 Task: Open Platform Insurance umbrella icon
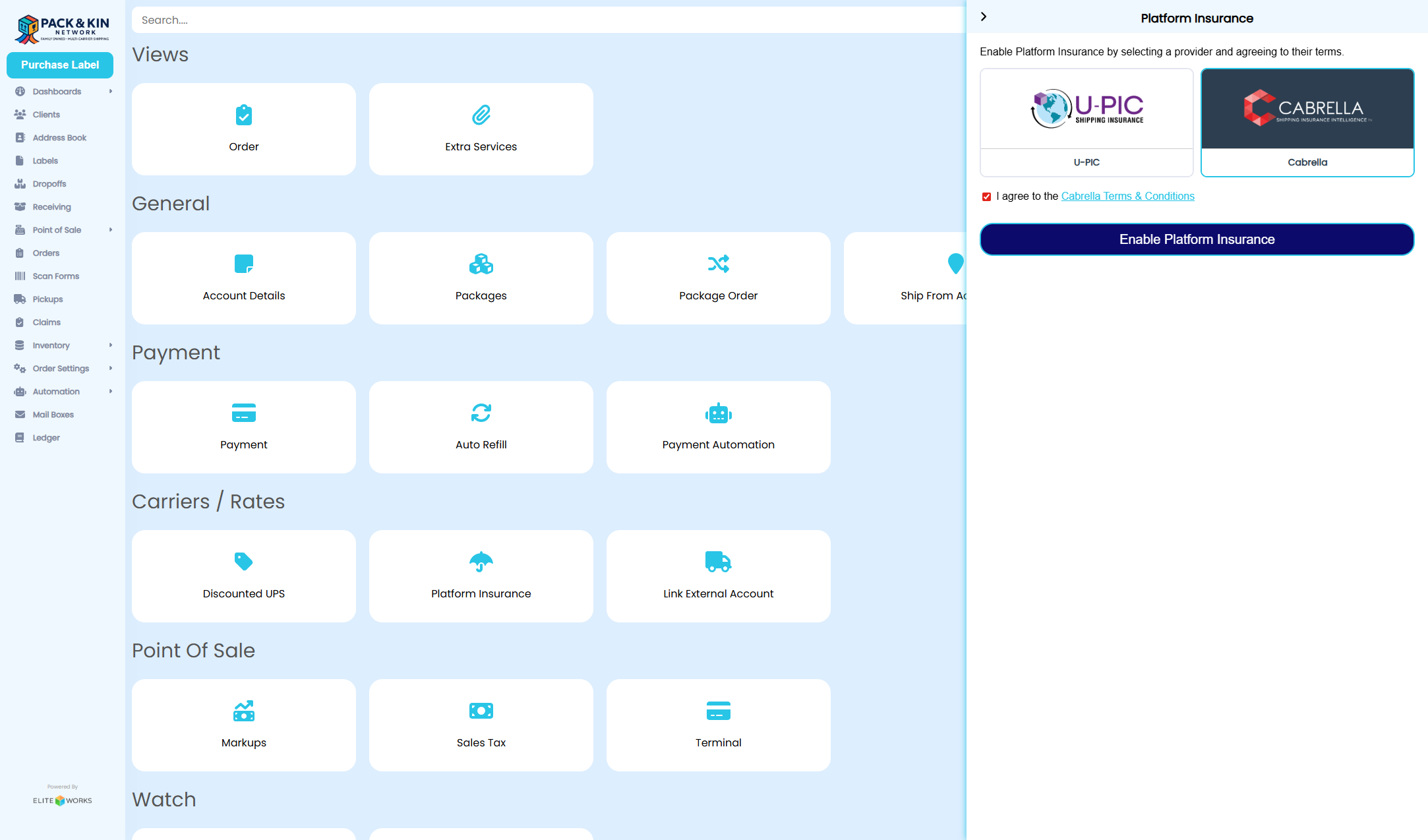(x=481, y=562)
